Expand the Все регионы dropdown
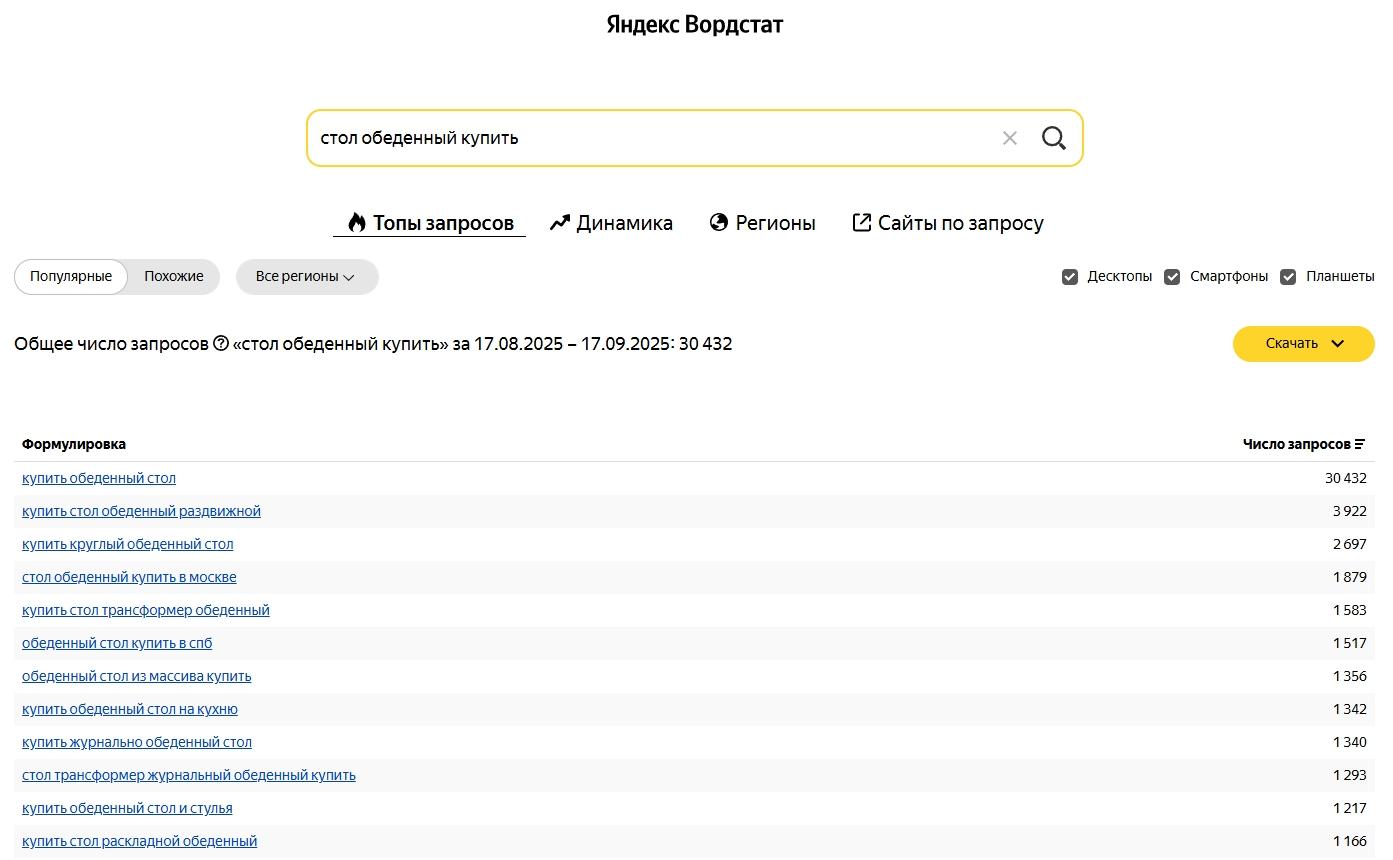This screenshot has width=1393, height=860. pyautogui.click(x=306, y=277)
